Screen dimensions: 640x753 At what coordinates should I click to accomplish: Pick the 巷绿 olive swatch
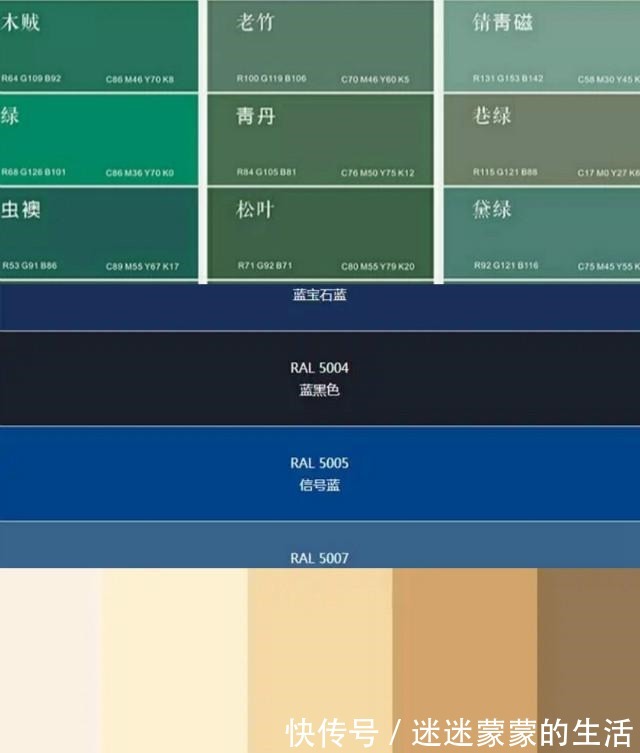coord(542,139)
